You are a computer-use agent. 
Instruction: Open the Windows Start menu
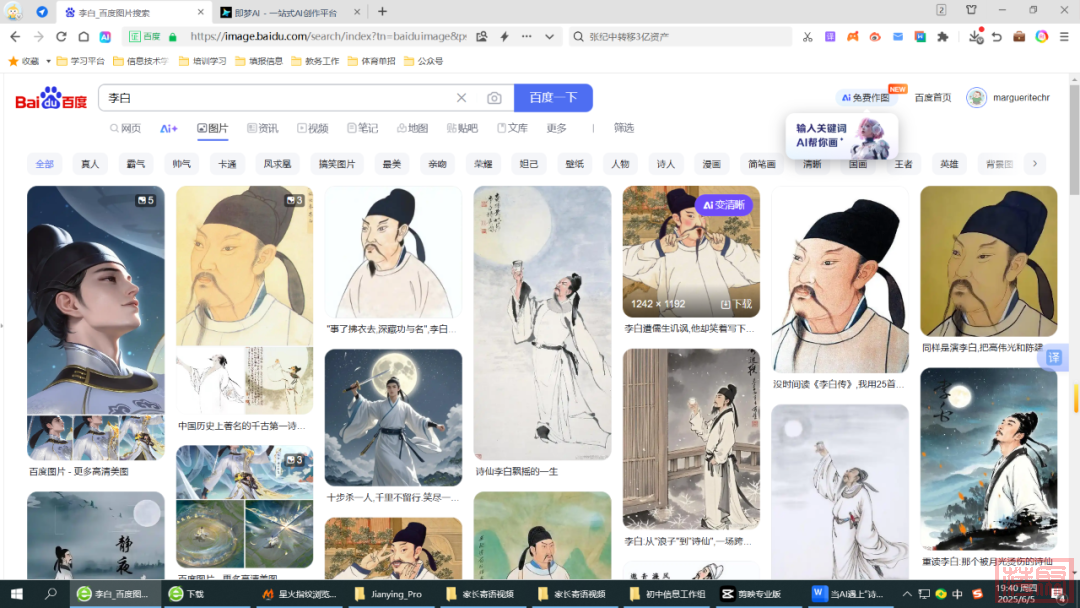pyautogui.click(x=17, y=594)
